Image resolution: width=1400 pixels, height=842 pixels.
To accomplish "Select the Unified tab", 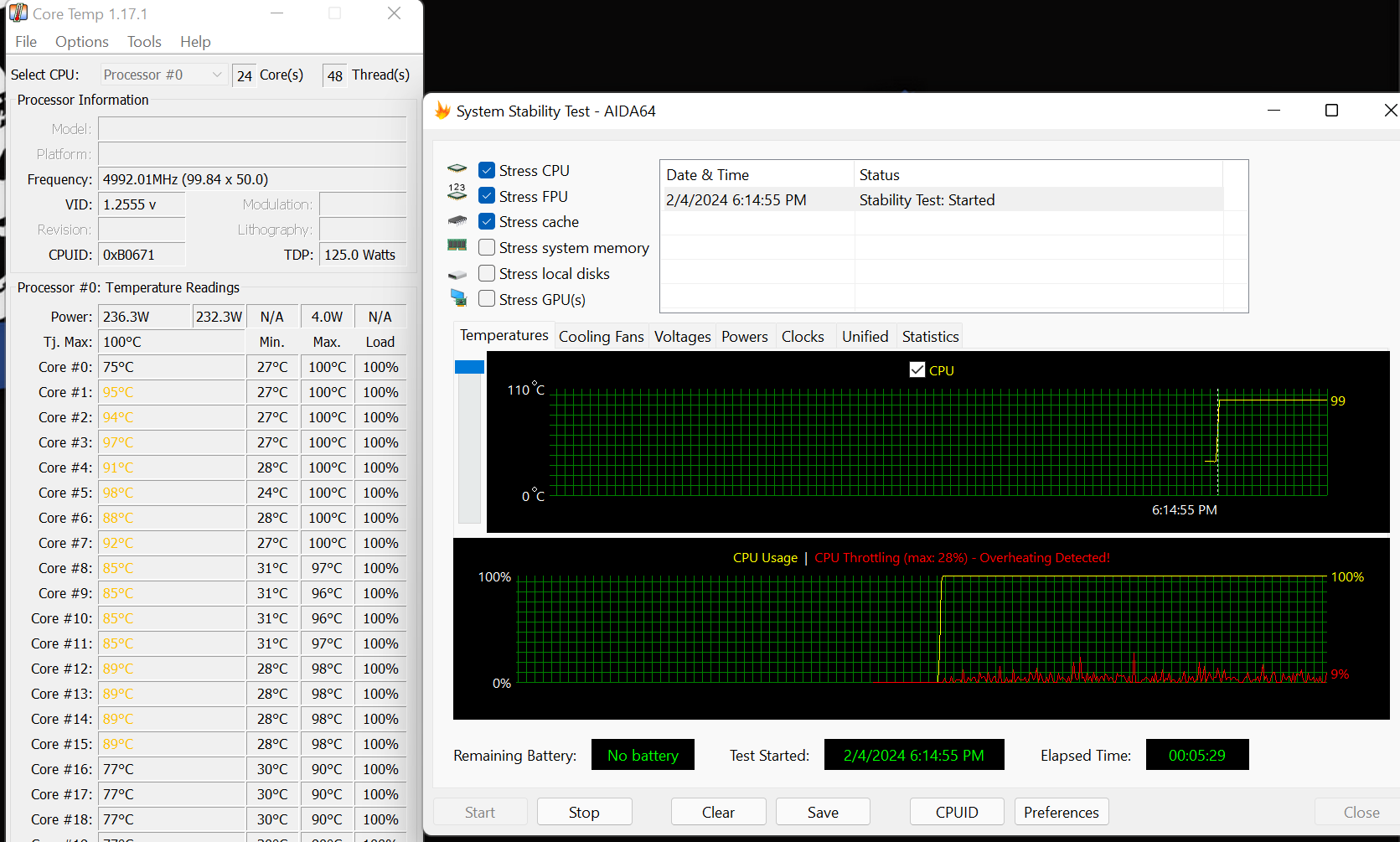I will click(x=865, y=337).
